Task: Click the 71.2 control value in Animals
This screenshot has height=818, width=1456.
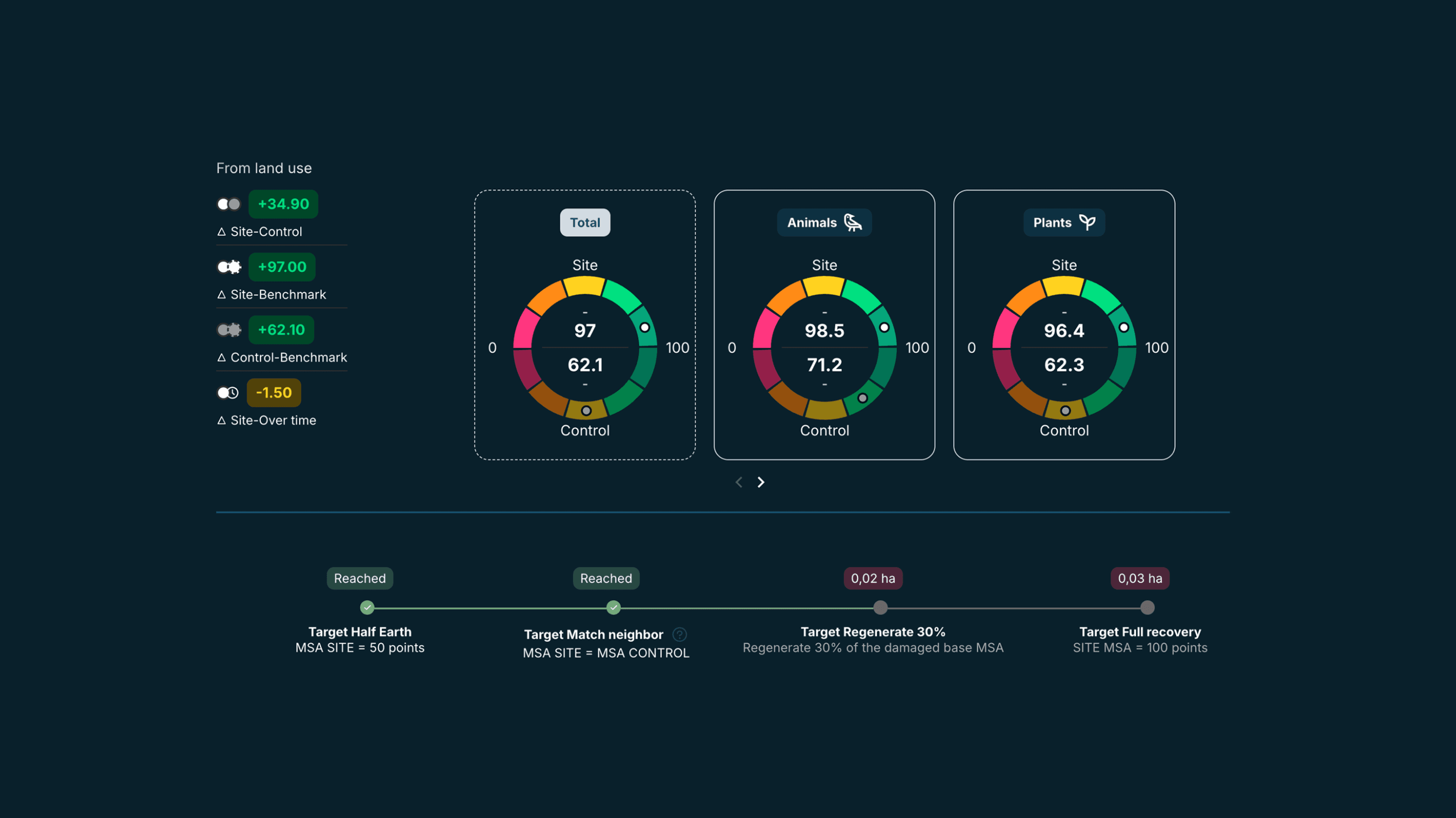Action: pyautogui.click(x=824, y=365)
